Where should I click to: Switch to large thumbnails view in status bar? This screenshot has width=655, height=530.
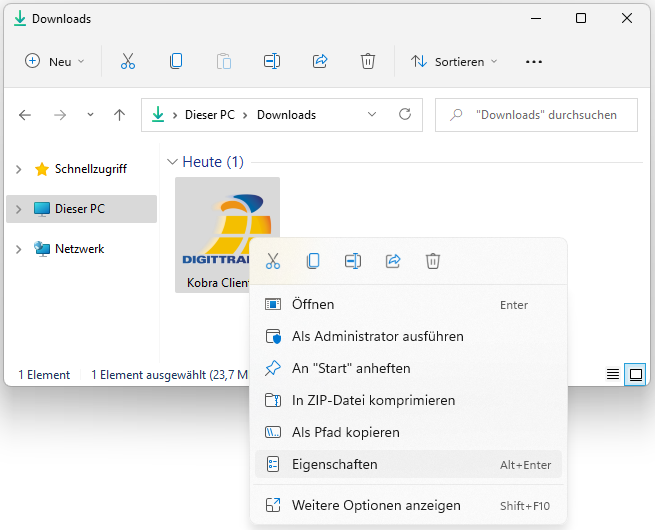click(x=634, y=374)
